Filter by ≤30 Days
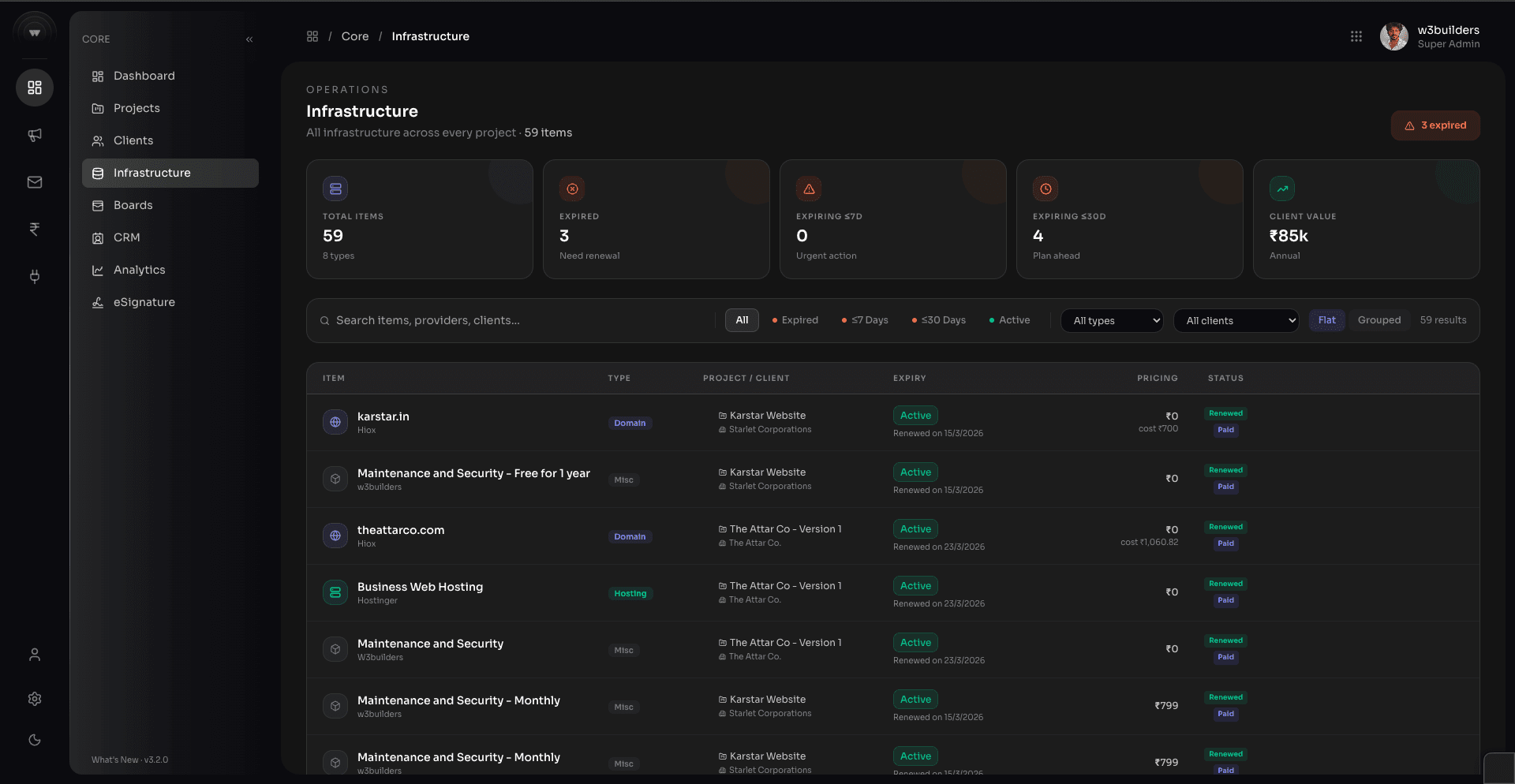The width and height of the screenshot is (1515, 784). point(938,320)
